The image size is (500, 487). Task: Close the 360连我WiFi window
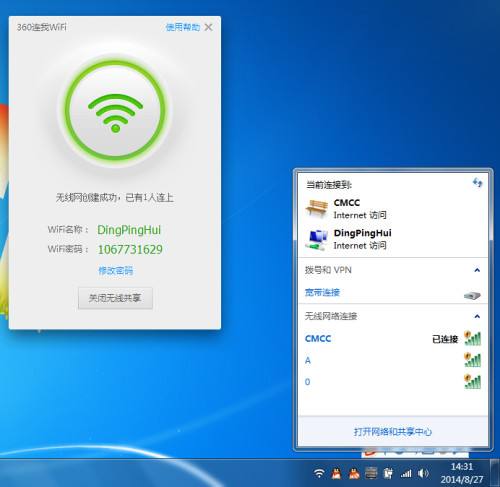209,27
